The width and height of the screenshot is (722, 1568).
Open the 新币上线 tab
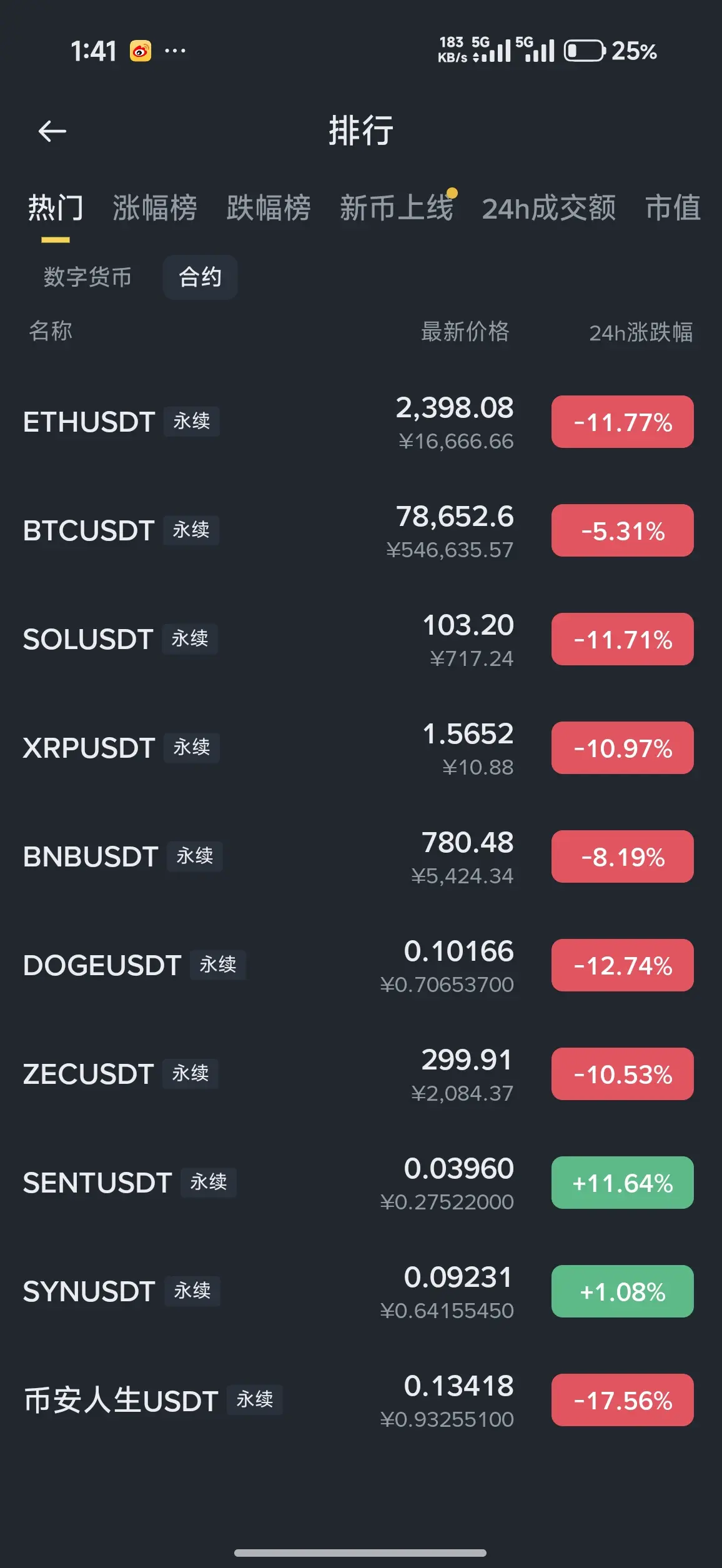(397, 207)
